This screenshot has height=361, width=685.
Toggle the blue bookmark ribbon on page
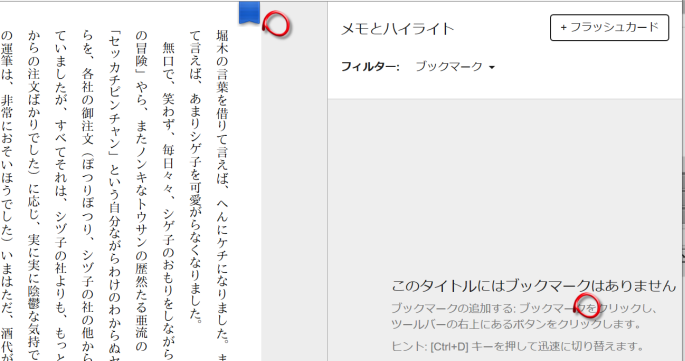[249, 12]
